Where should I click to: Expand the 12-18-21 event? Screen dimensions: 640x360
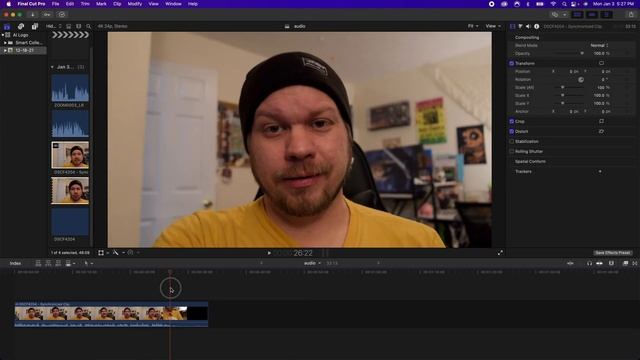[x=5, y=51]
